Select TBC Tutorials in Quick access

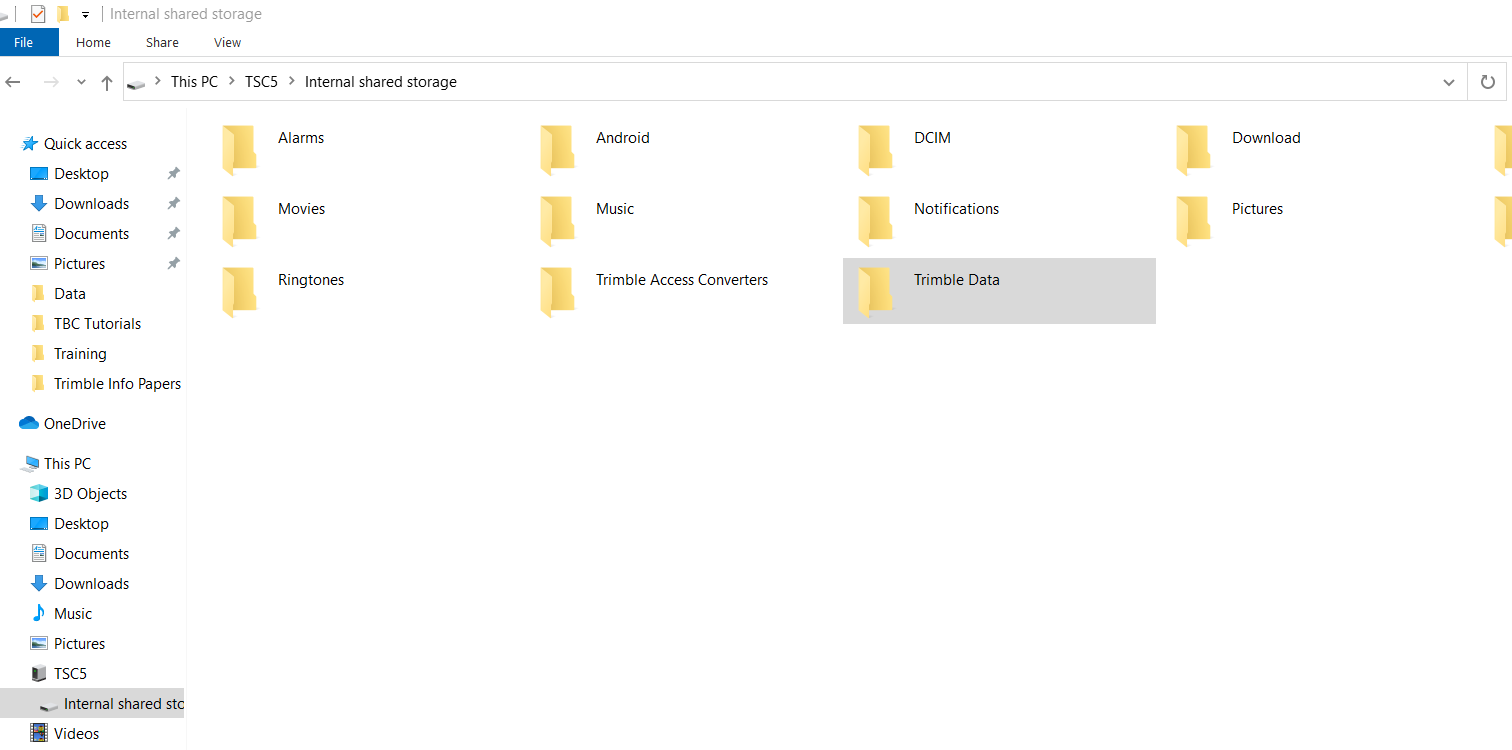pyautogui.click(x=97, y=324)
